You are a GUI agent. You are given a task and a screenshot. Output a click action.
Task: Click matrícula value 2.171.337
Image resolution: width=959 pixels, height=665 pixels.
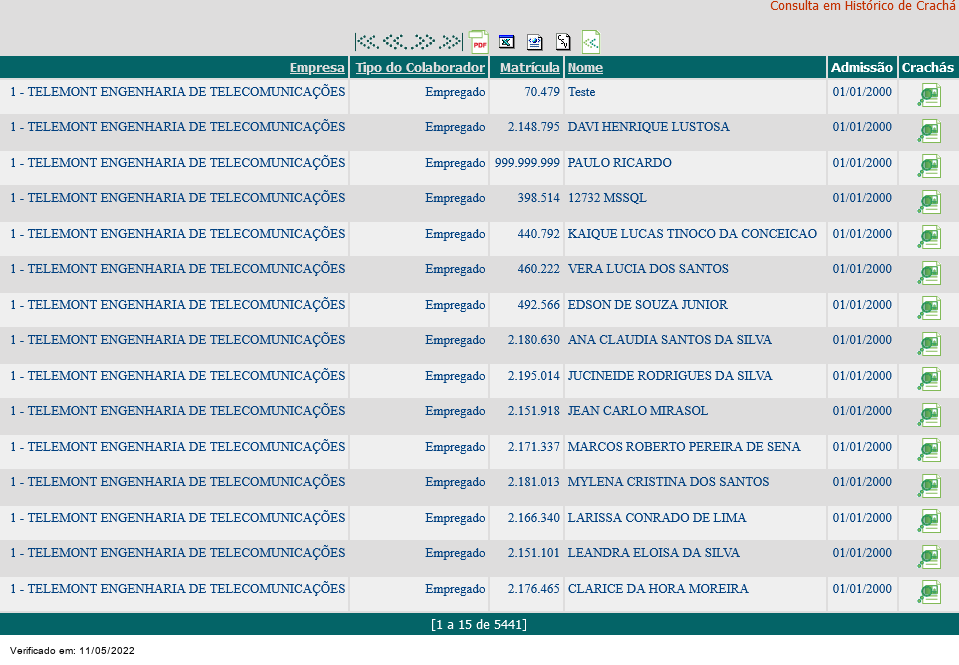[x=533, y=447]
